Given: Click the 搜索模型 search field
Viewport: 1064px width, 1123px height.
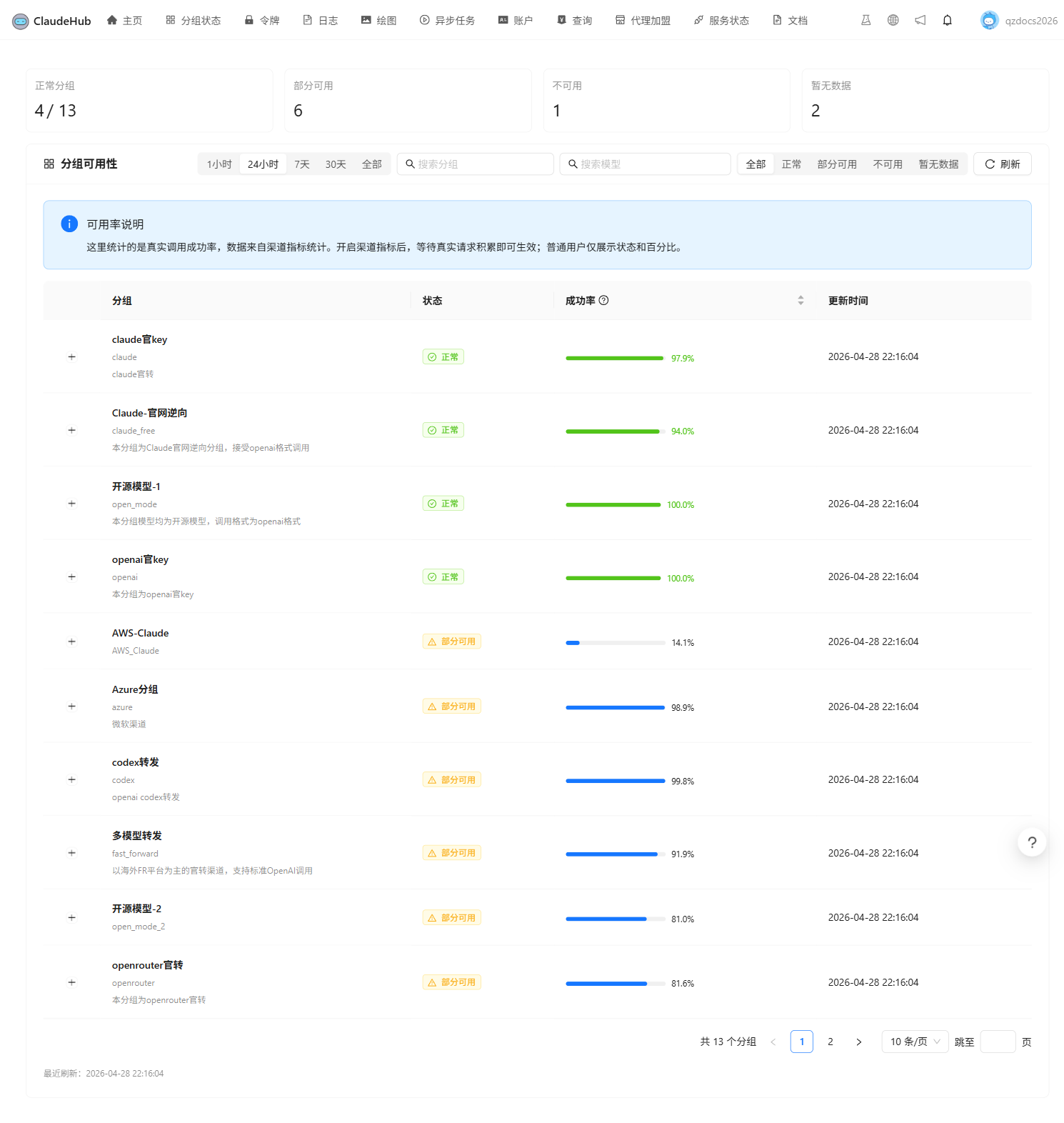Looking at the screenshot, I should click(x=645, y=164).
